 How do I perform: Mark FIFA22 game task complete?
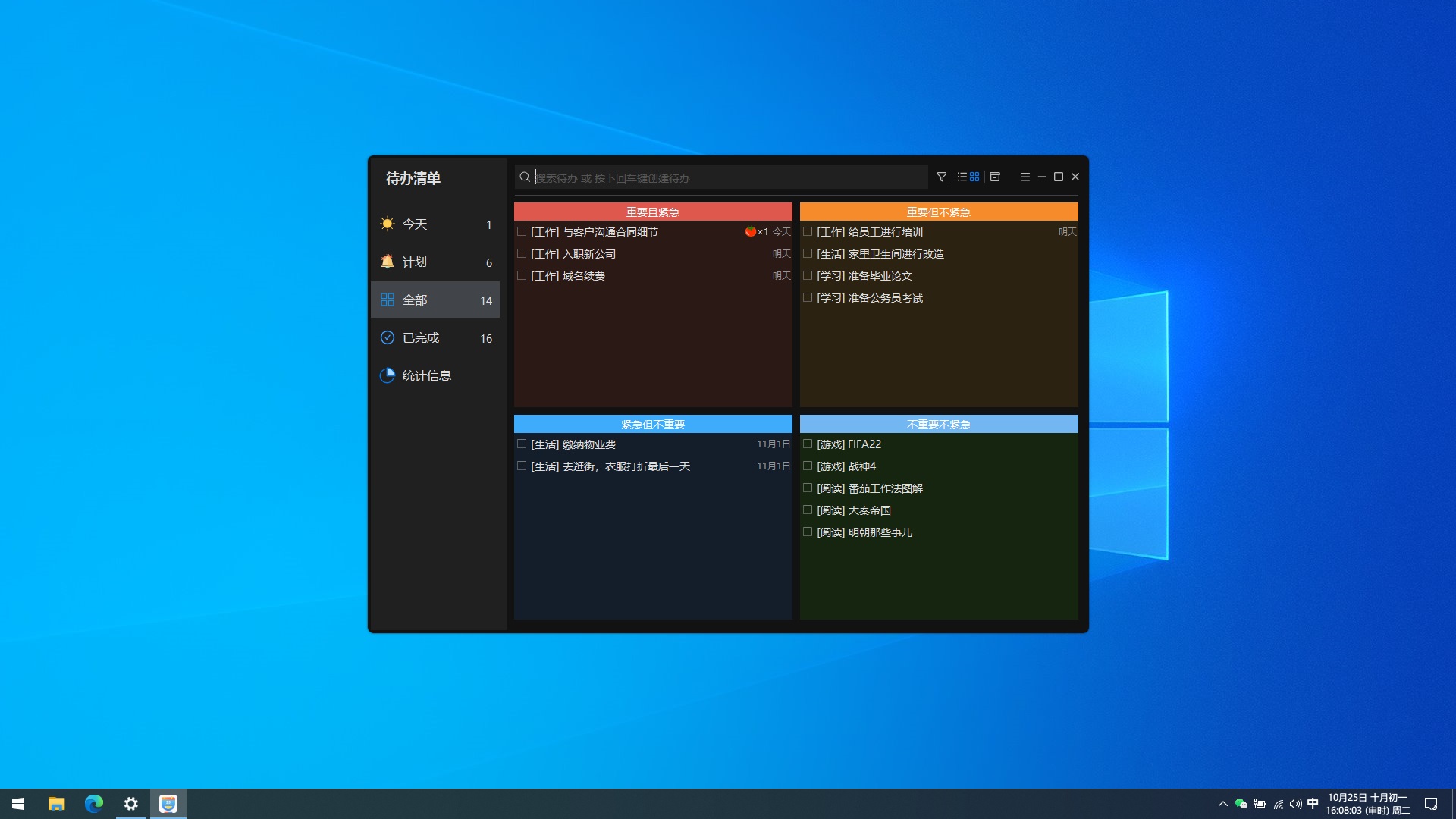tap(808, 444)
